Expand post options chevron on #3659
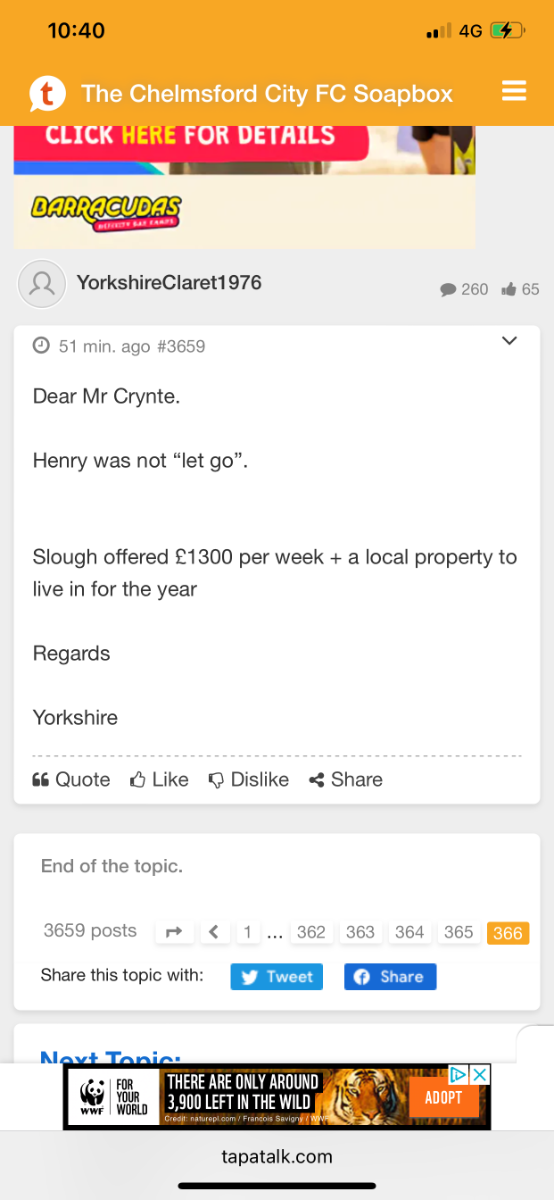Viewport: 554px width, 1200px height. tap(509, 341)
